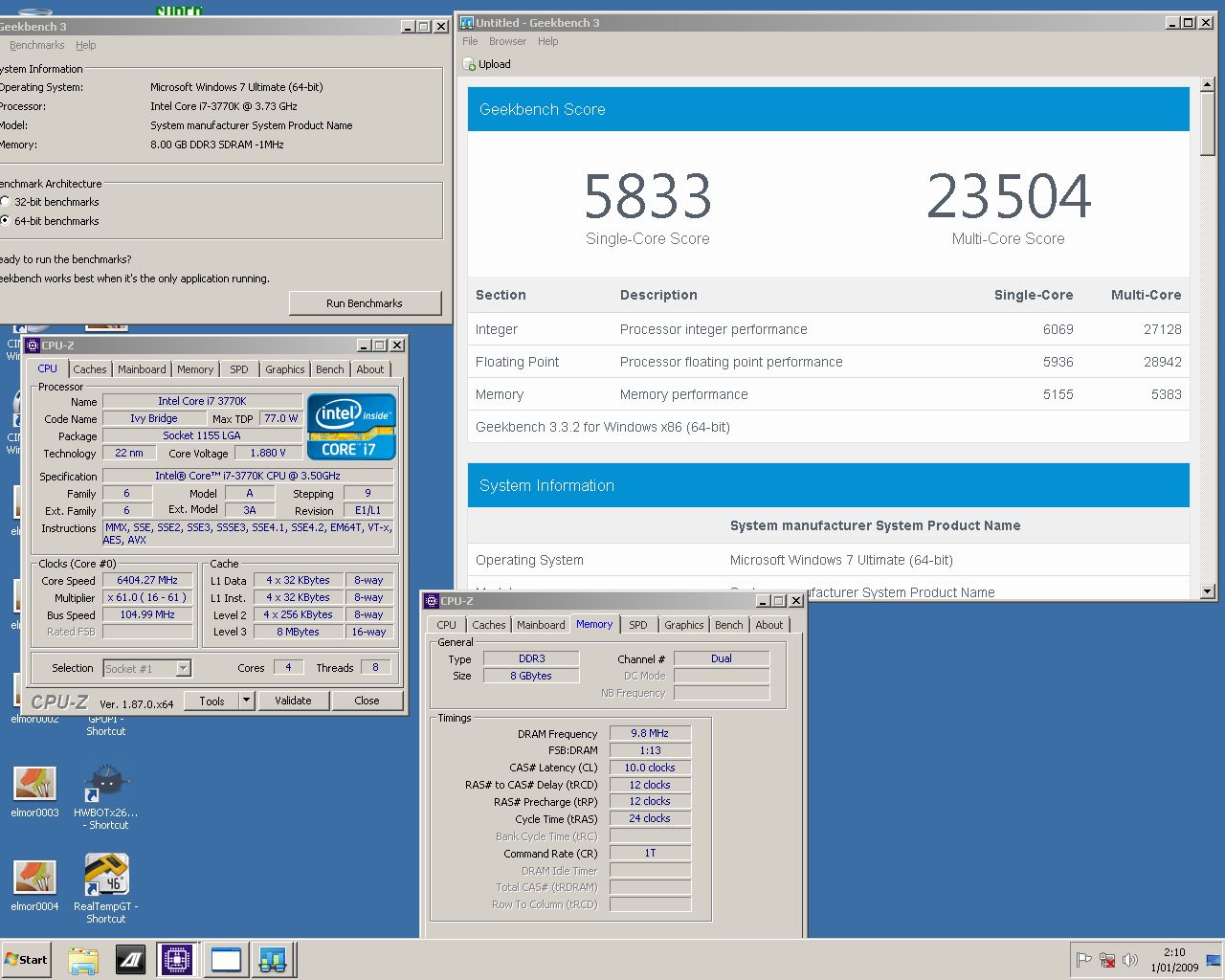This screenshot has height=980, width=1225.
Task: Open Help menu in Untitled Geekbench window
Action: [x=548, y=41]
